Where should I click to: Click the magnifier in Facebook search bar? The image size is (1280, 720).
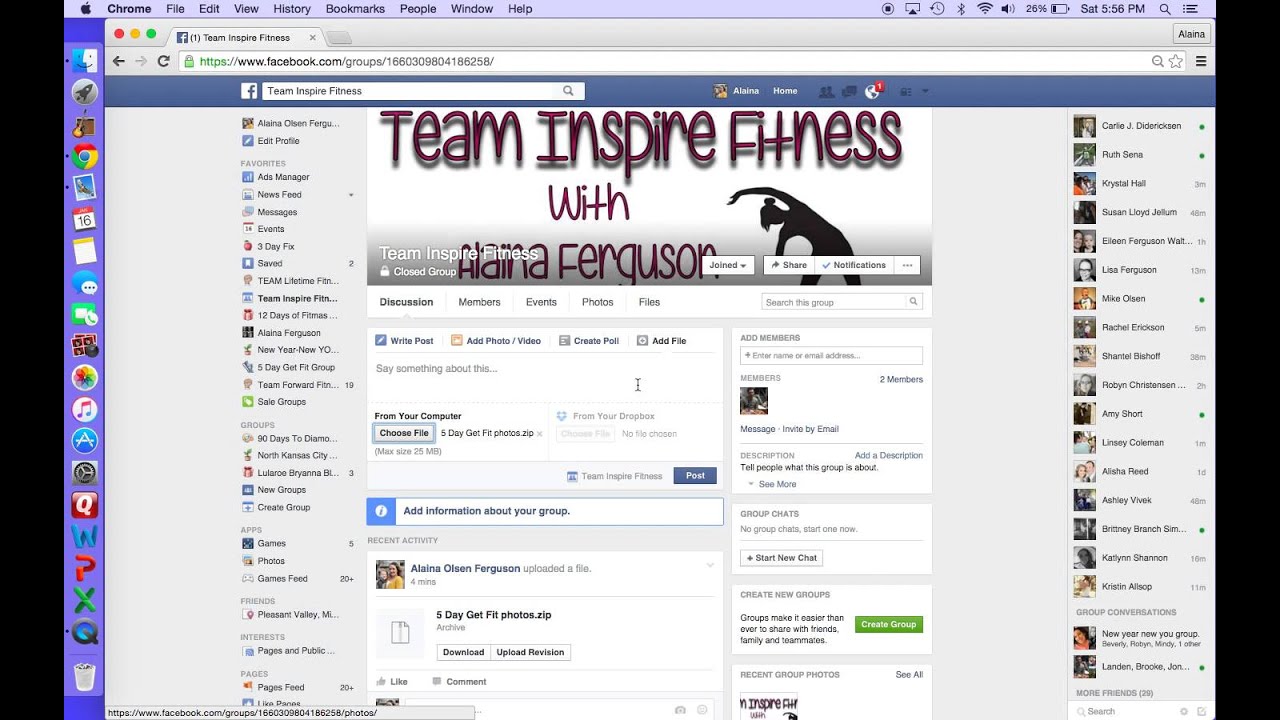[x=568, y=91]
